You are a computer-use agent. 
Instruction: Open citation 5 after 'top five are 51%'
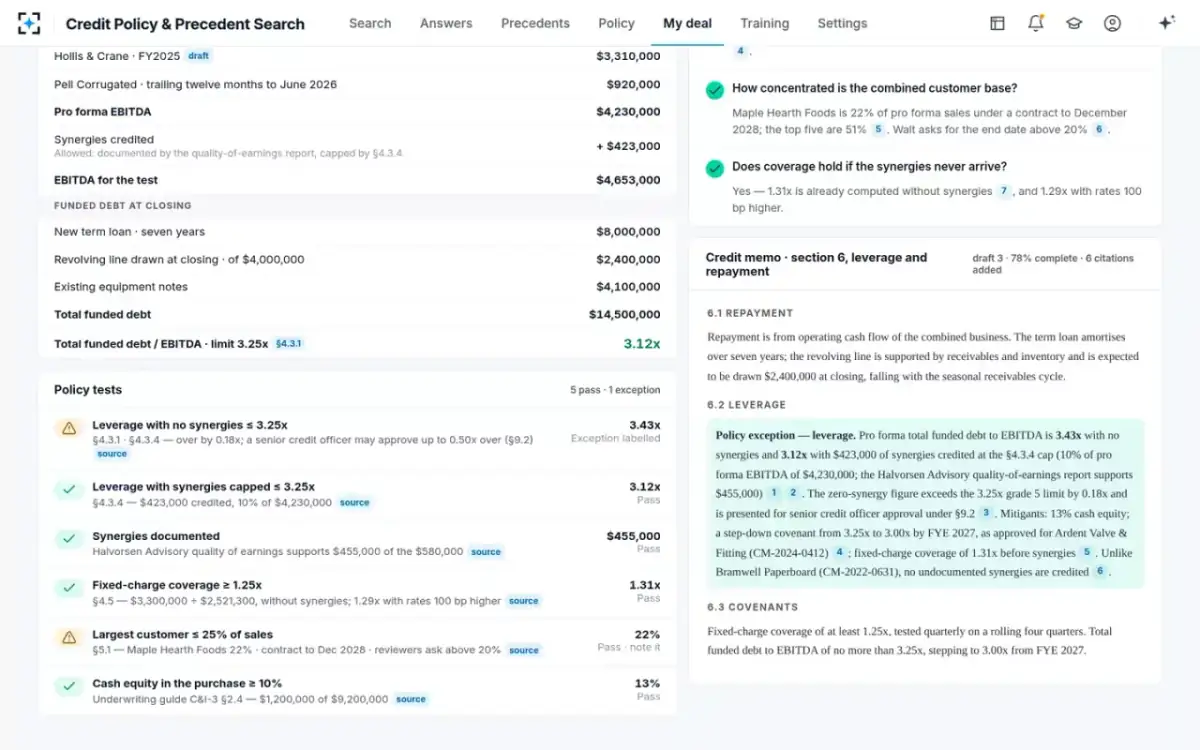coord(878,130)
